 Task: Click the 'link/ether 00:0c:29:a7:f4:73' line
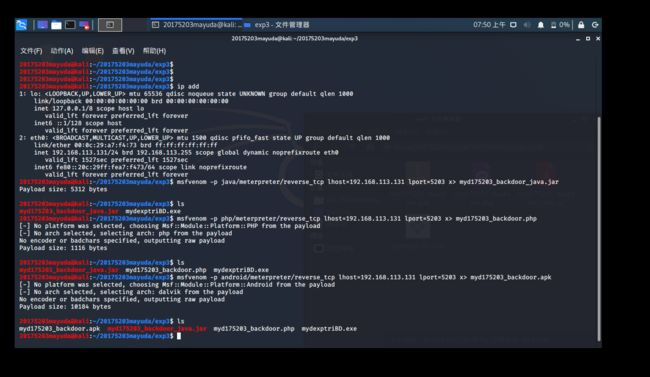click(x=125, y=145)
